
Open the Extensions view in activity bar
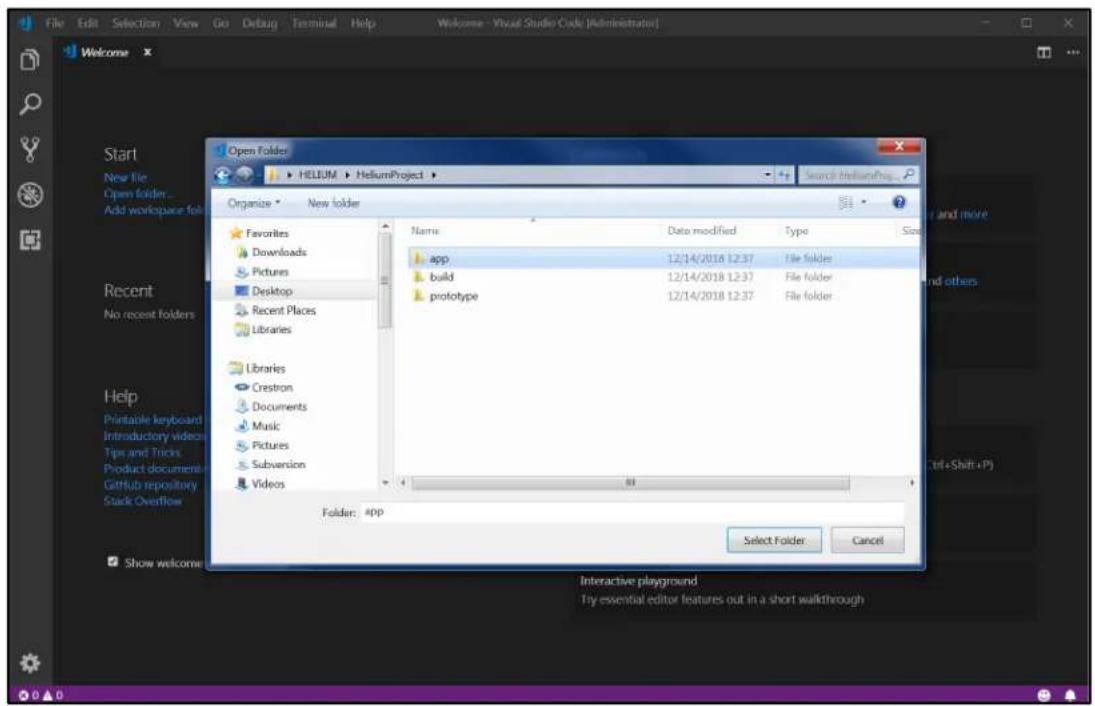[30, 240]
